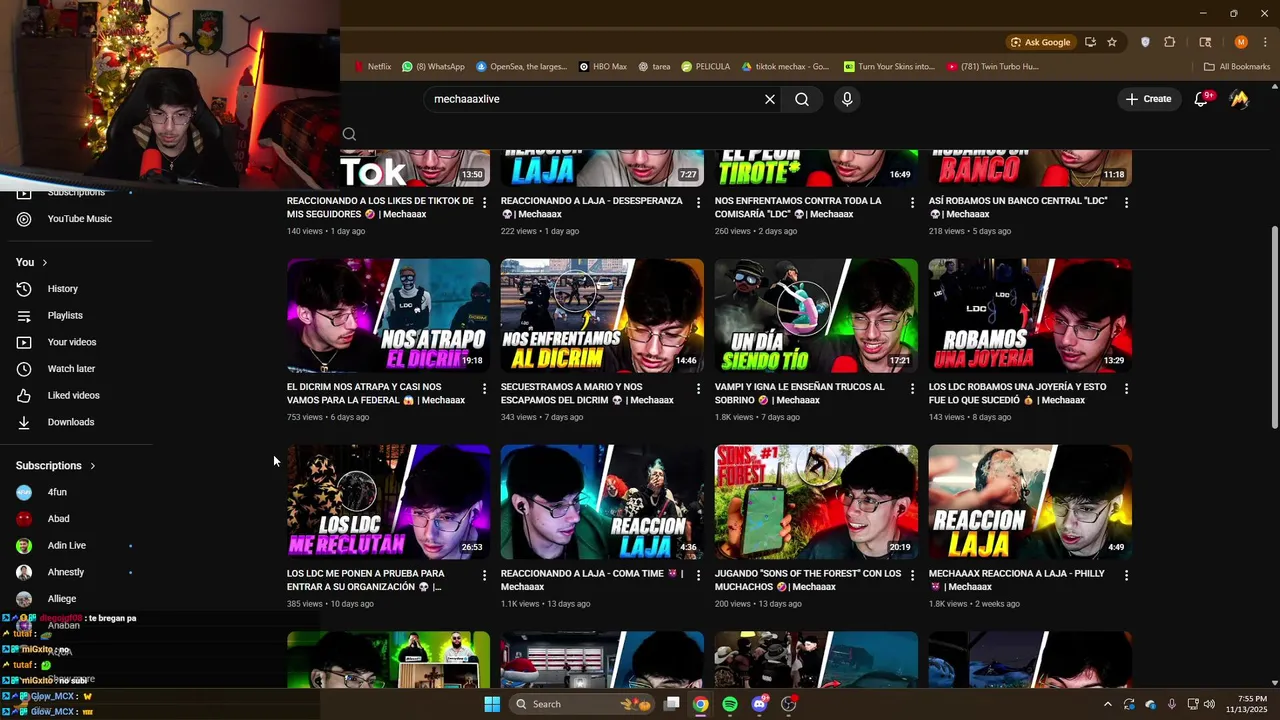
Task: Open YouTube notifications bell
Action: (x=1202, y=99)
